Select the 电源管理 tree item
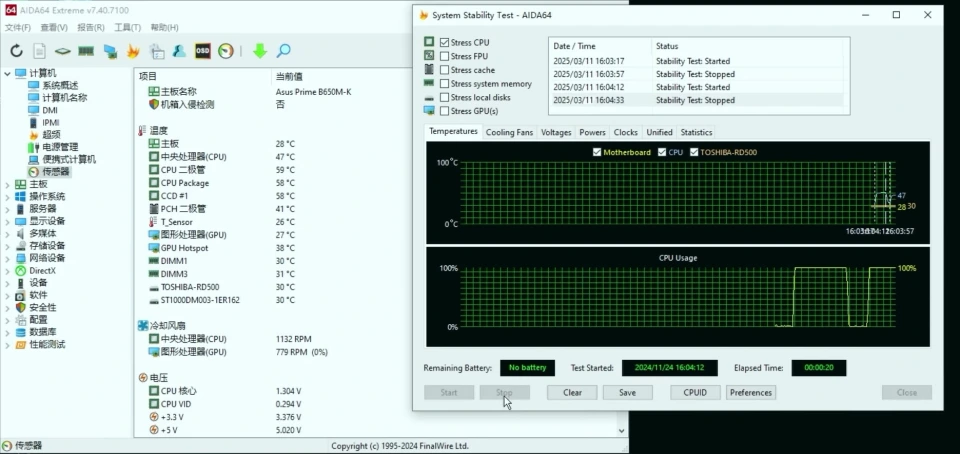Image resolution: width=960 pixels, height=454 pixels. pyautogui.click(x=59, y=147)
